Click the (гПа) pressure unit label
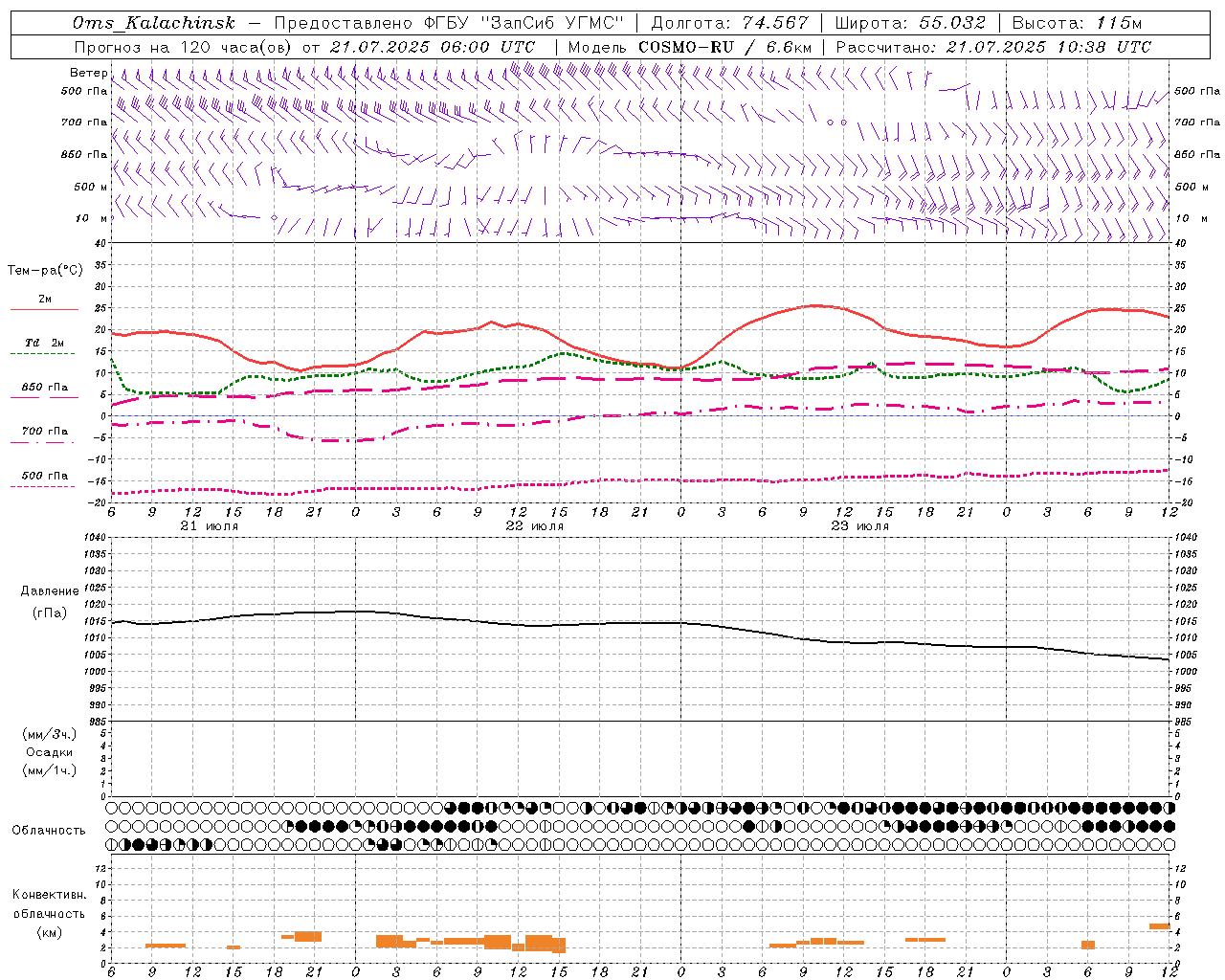1225x980 pixels. tap(50, 612)
